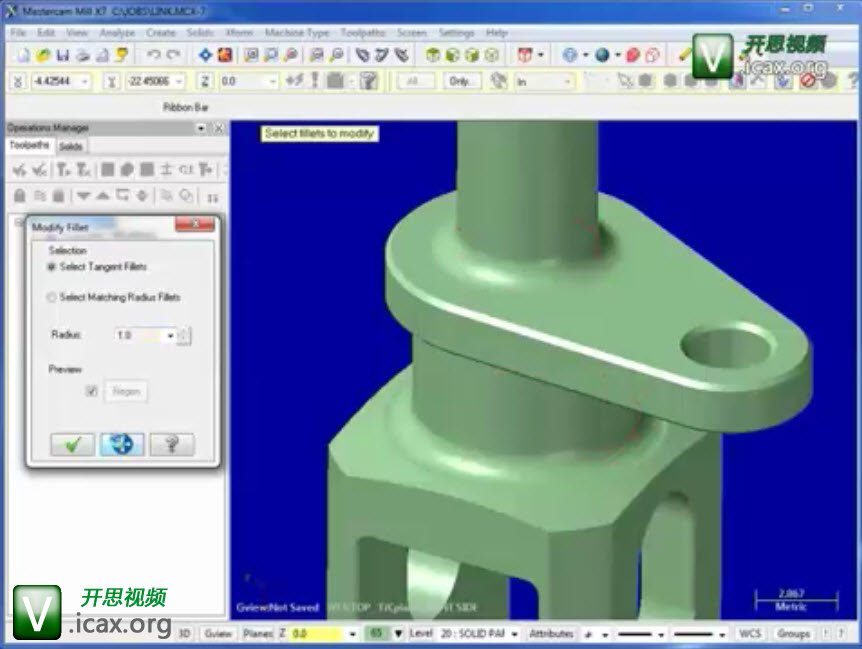Click the padlock icon in Operations Manager
862x649 pixels.
coord(20,196)
